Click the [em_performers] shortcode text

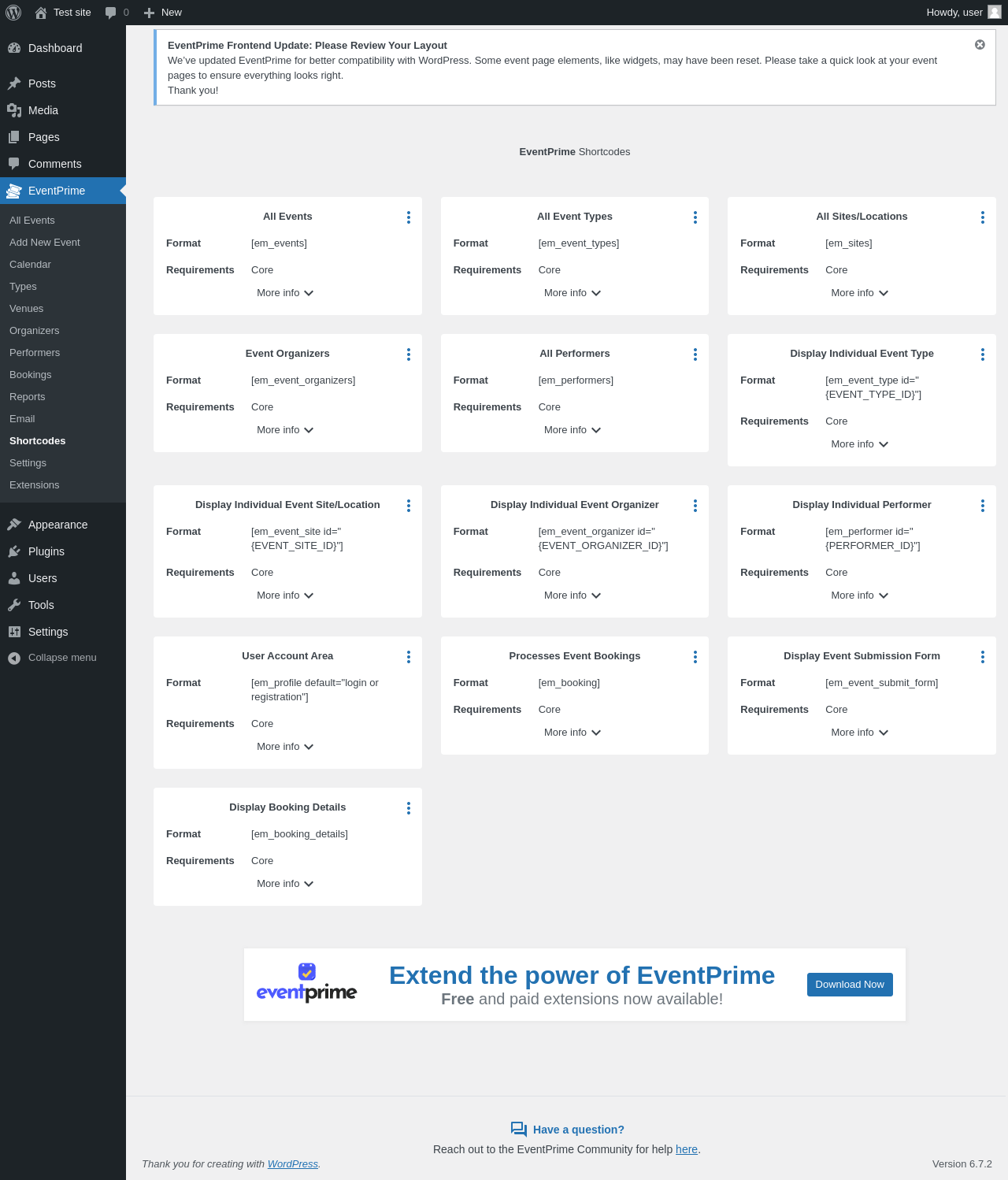[576, 380]
